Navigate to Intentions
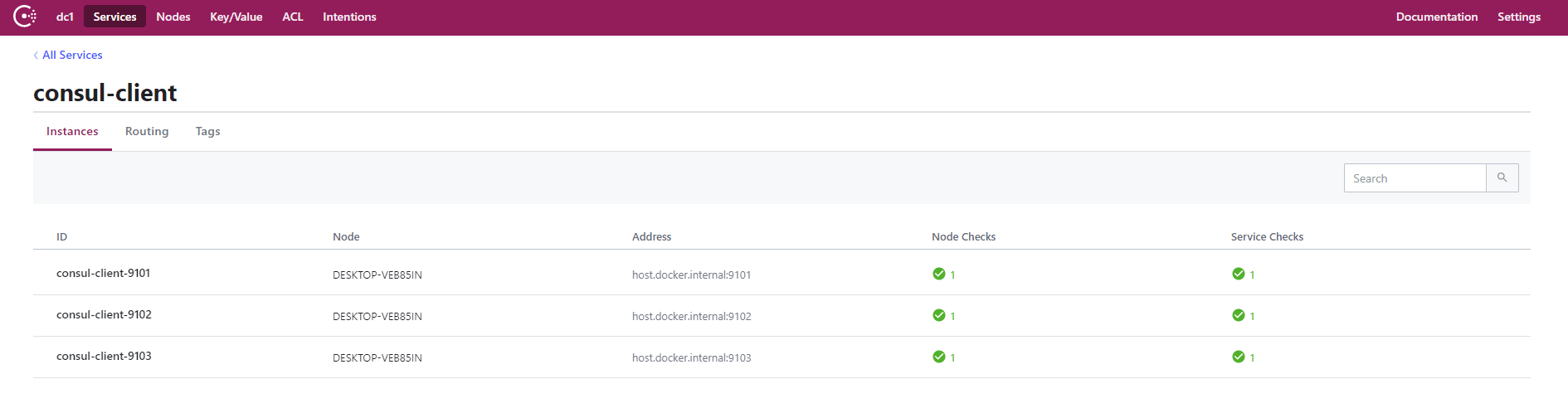Viewport: 1568px width, 413px height. (x=349, y=17)
